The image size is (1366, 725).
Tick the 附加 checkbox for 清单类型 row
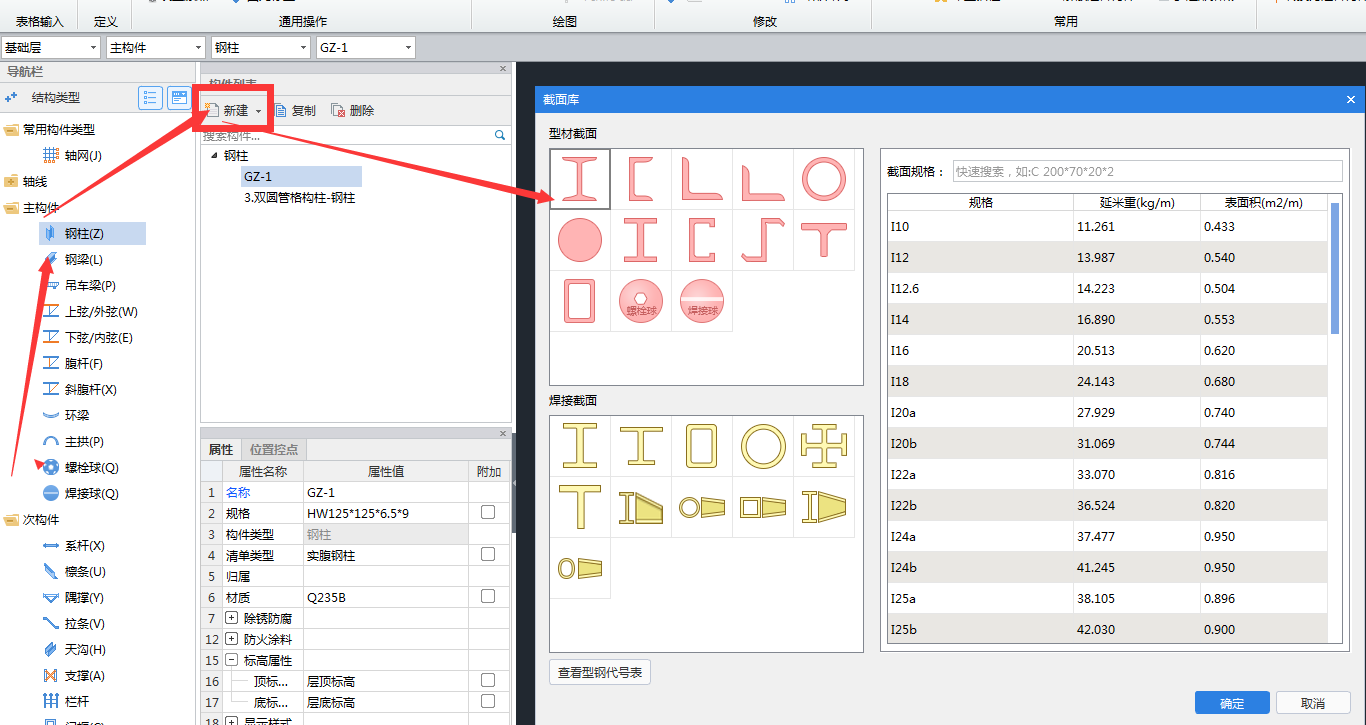pyautogui.click(x=488, y=554)
